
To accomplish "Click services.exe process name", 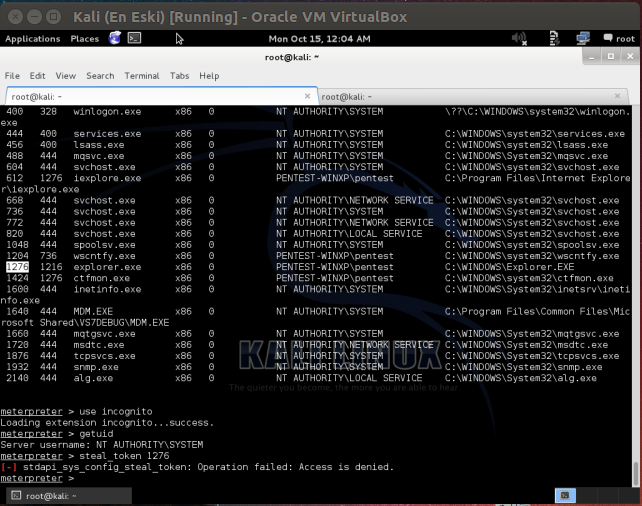I will pyautogui.click(x=107, y=134).
